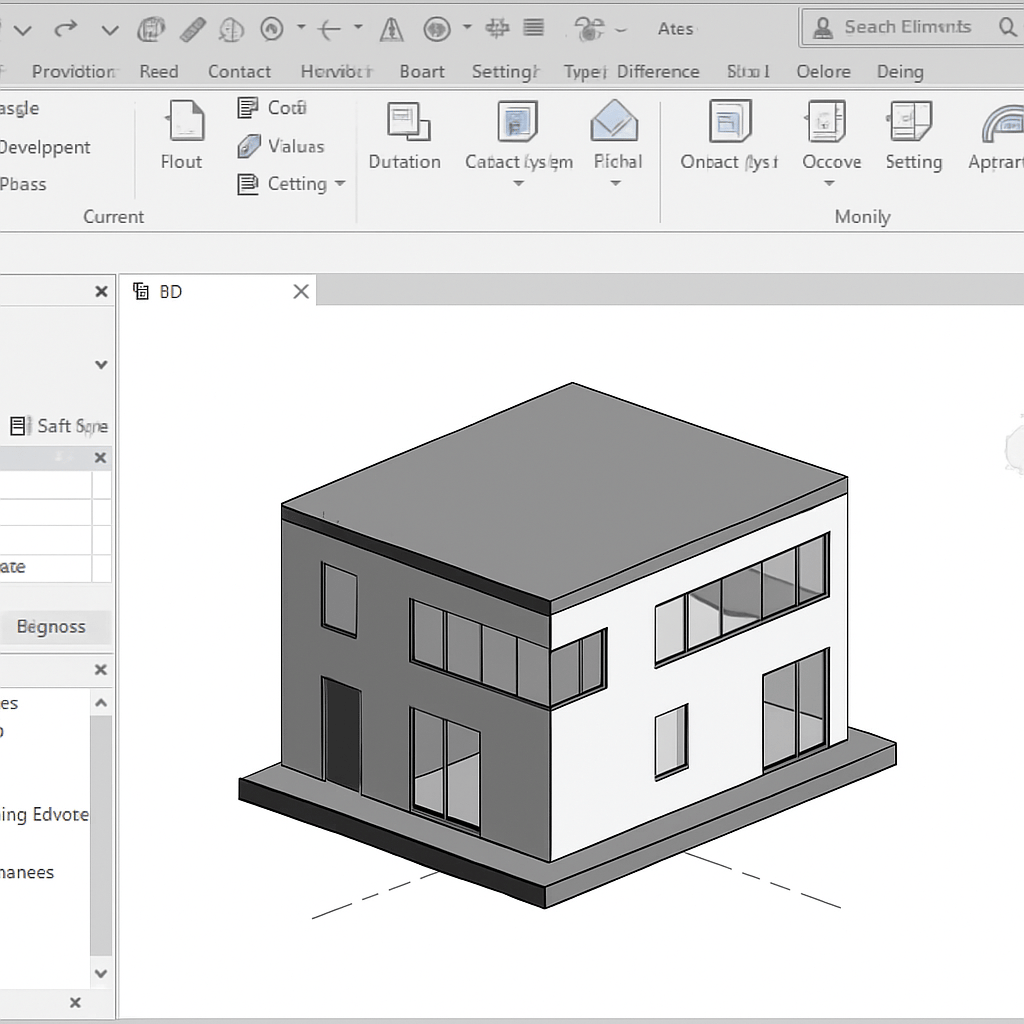Select the Setting tool in the Monily panel
The width and height of the screenshot is (1024, 1024).
[x=912, y=135]
